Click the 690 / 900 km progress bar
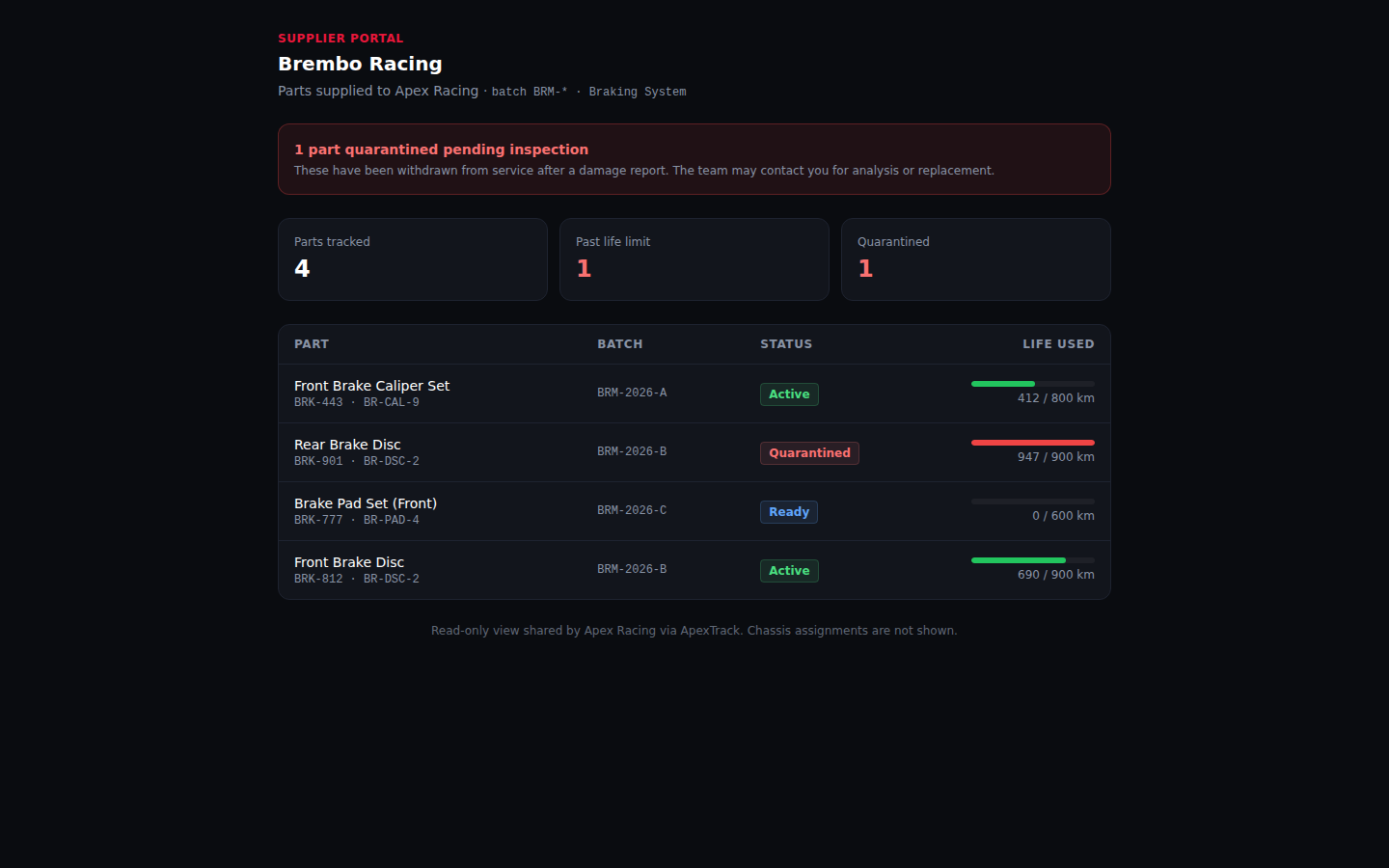The image size is (1389, 868). 1033,560
